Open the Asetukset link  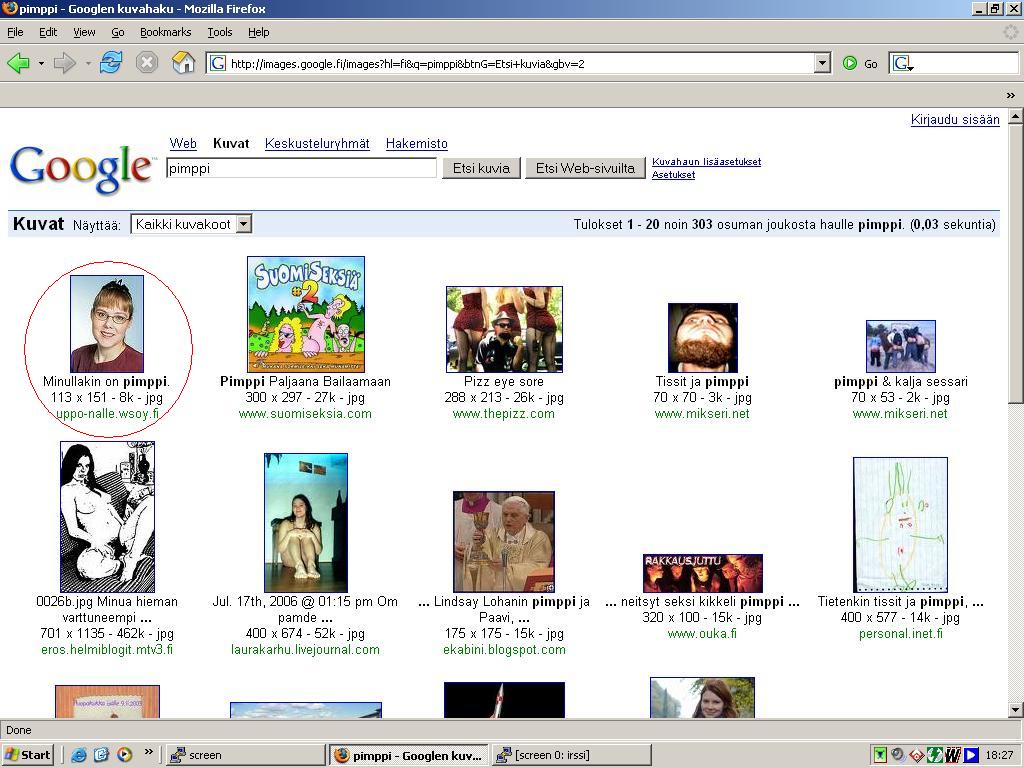click(x=673, y=174)
